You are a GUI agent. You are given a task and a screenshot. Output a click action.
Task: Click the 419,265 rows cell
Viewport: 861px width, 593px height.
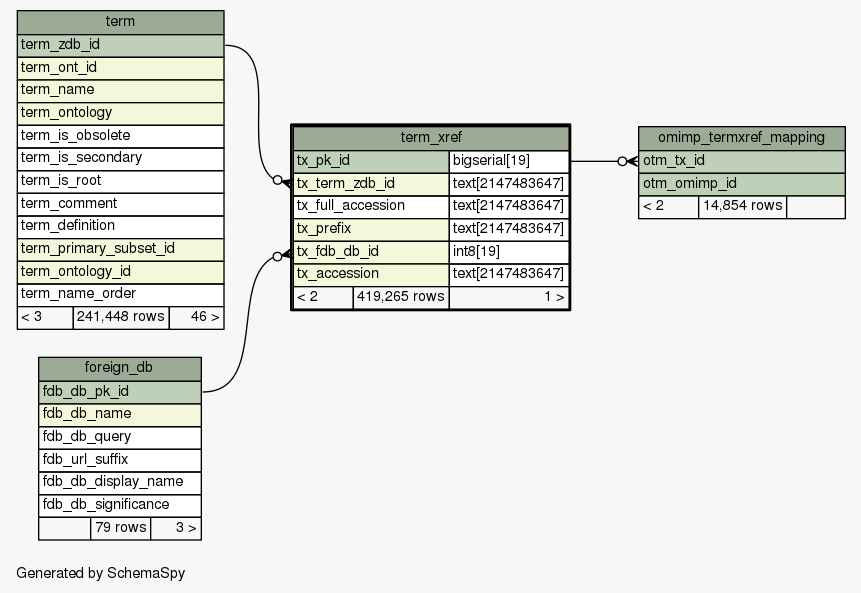(400, 297)
